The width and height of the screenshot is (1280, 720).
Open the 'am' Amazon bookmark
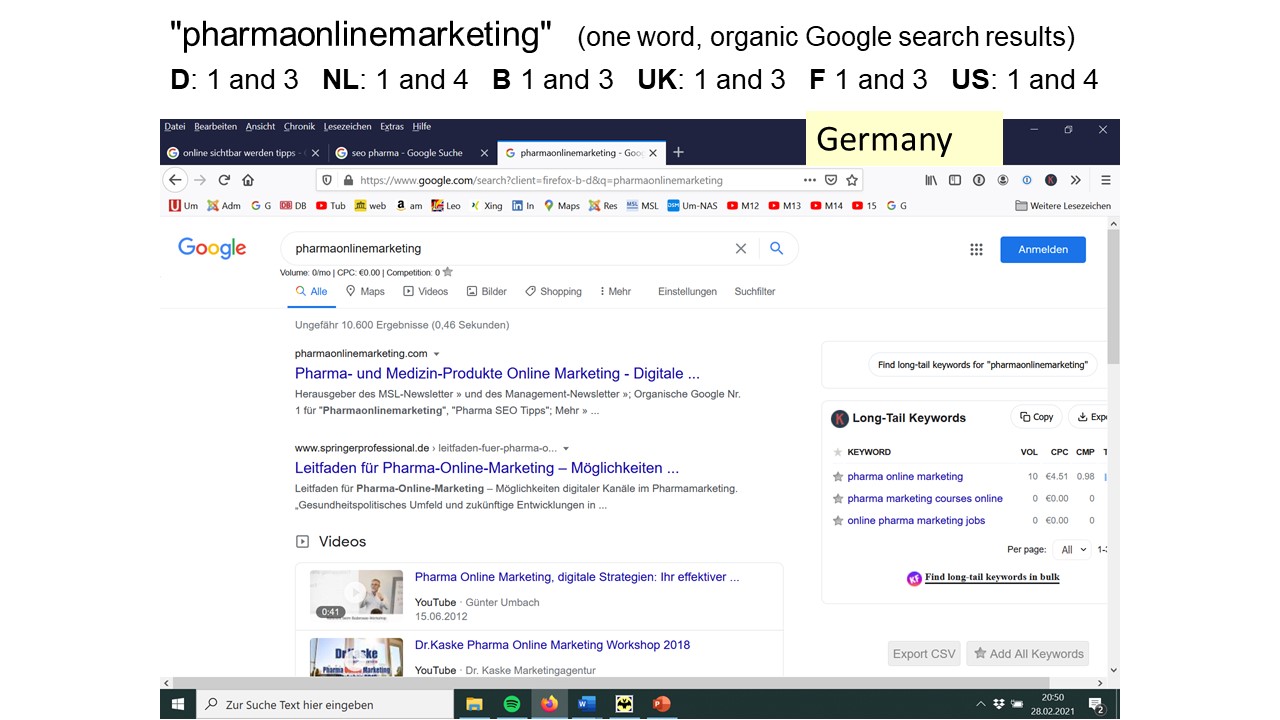(409, 206)
